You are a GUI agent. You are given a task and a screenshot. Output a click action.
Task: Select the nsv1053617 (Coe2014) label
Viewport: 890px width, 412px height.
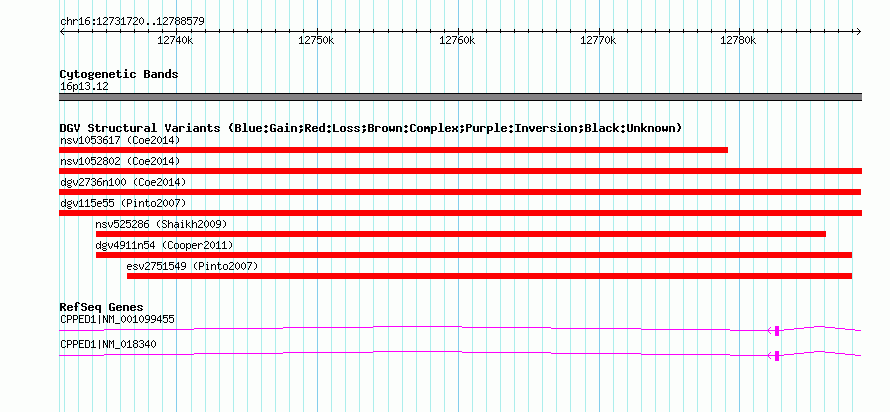tap(120, 140)
